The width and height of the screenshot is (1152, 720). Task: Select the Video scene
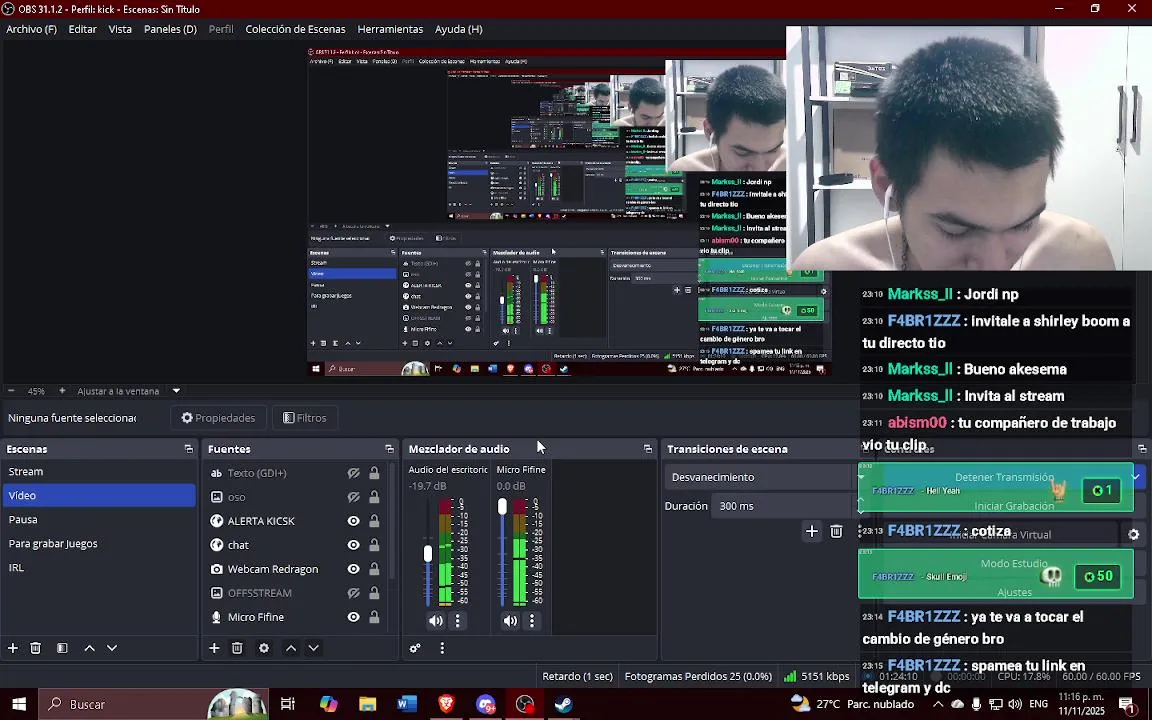pyautogui.click(x=99, y=496)
